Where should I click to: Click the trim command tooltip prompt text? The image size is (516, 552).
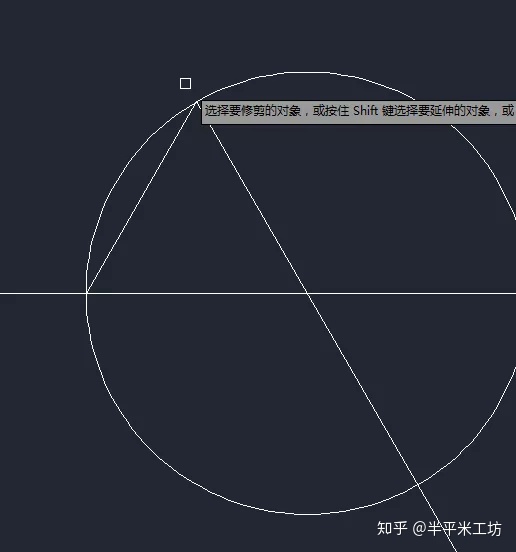[359, 111]
